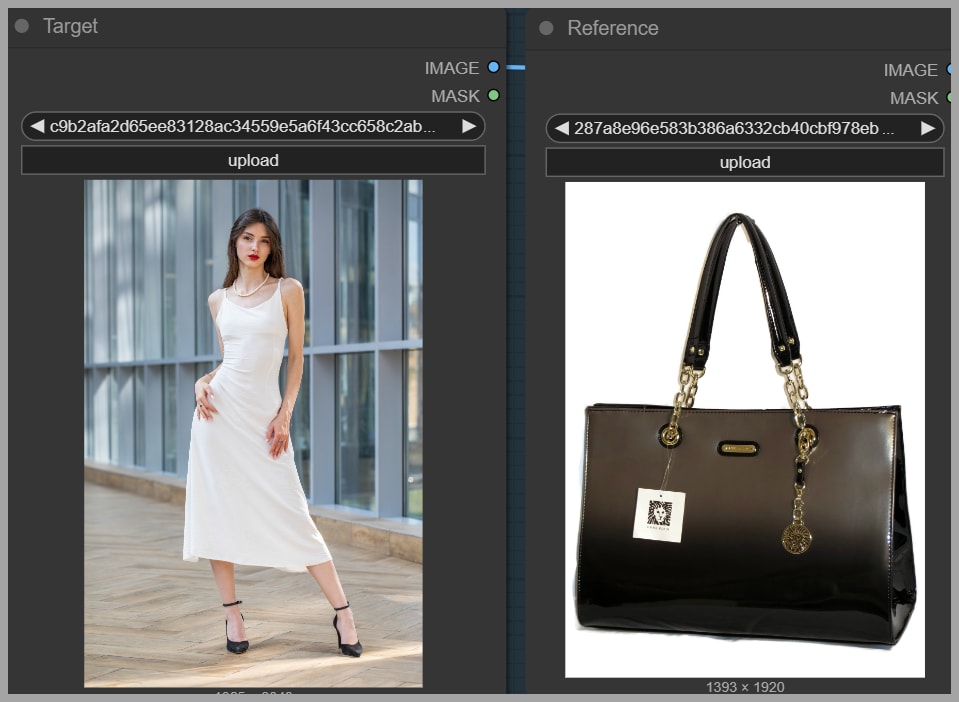
Task: Go to next image file in Target node
Action: (x=468, y=126)
